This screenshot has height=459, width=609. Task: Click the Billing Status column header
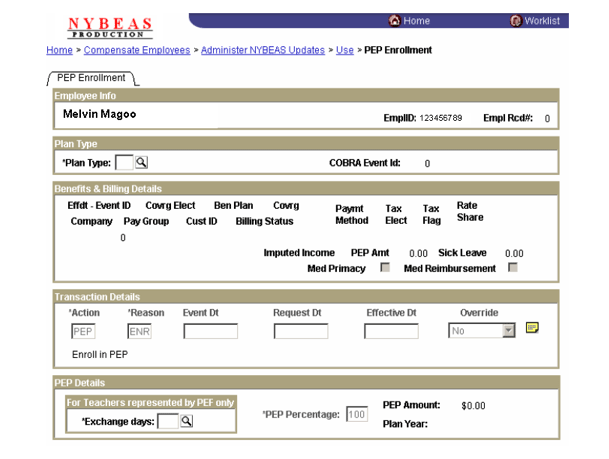pos(264,221)
